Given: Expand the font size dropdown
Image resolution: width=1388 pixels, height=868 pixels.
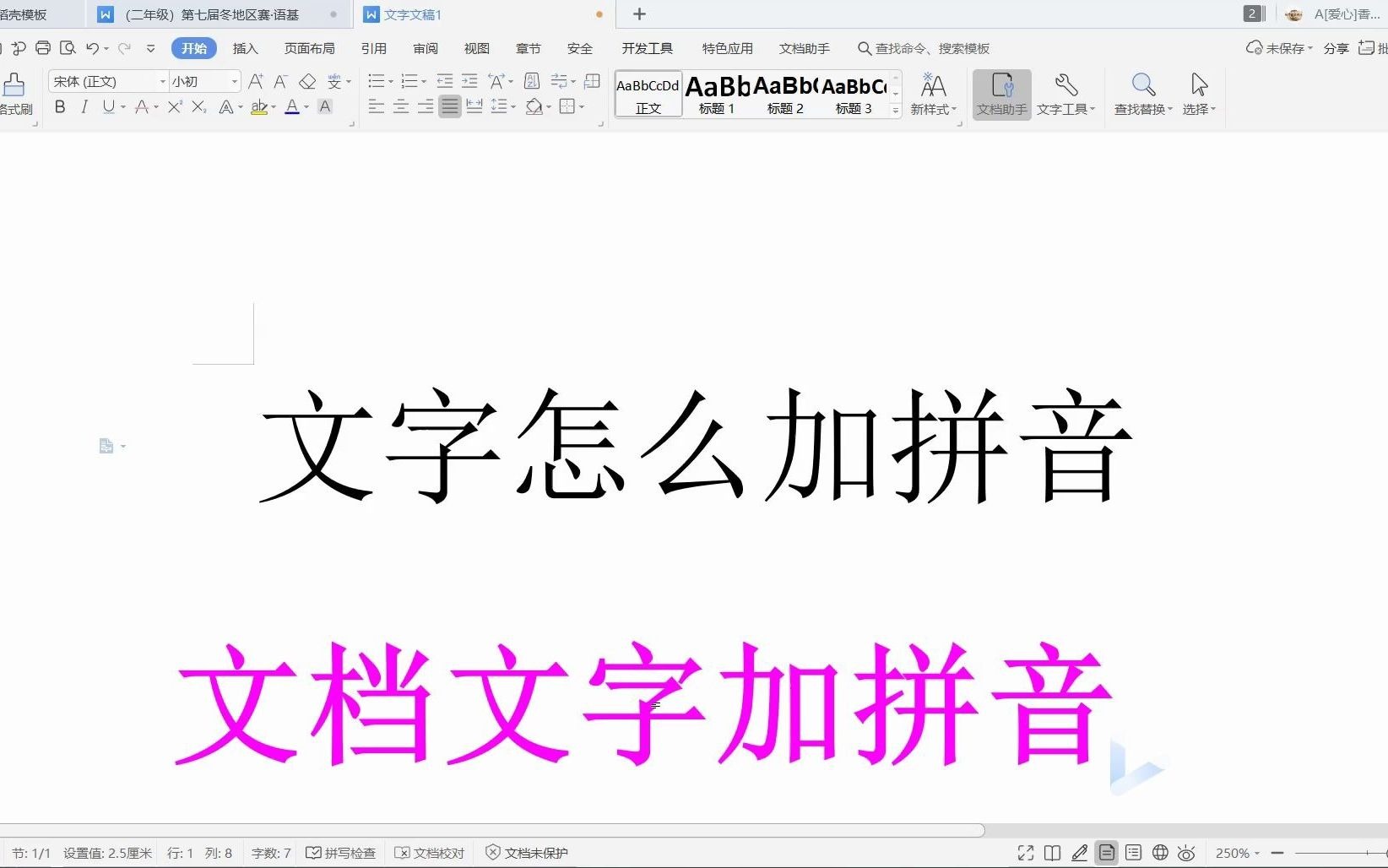Looking at the screenshot, I should [x=233, y=81].
